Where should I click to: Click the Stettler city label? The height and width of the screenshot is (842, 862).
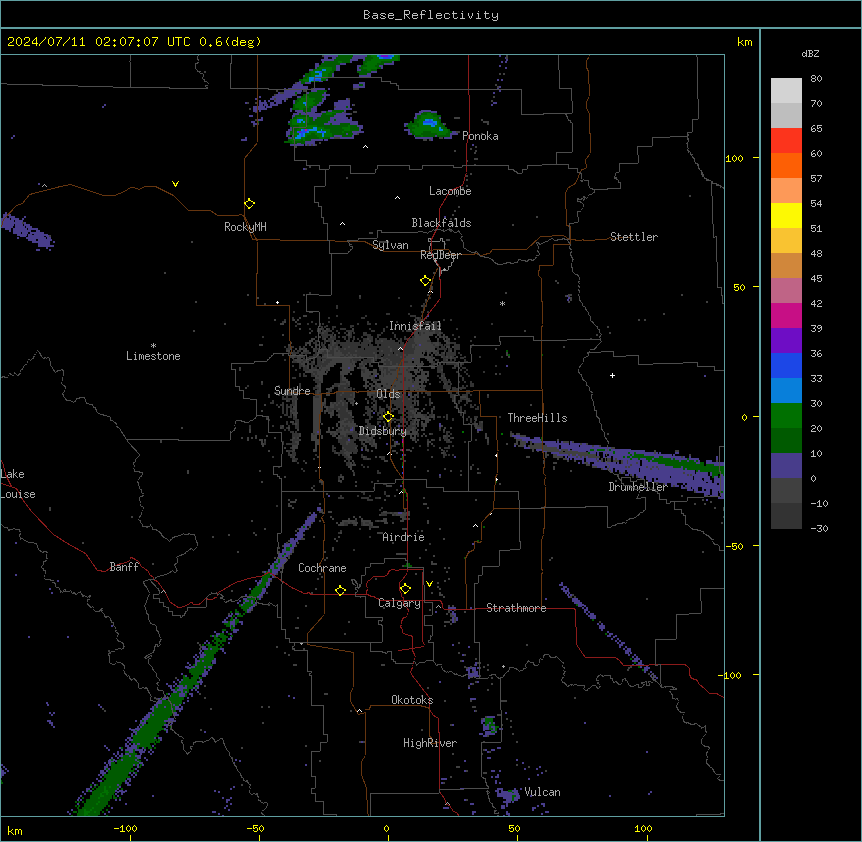pos(634,237)
